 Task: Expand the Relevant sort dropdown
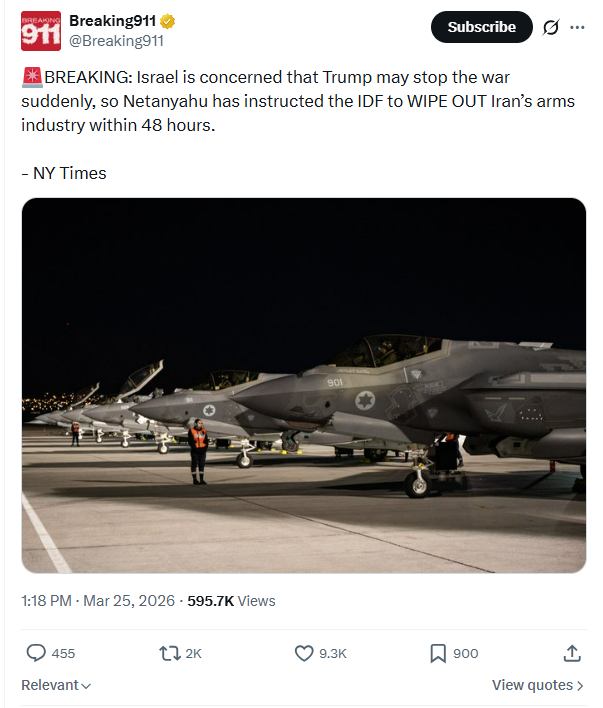click(x=56, y=685)
